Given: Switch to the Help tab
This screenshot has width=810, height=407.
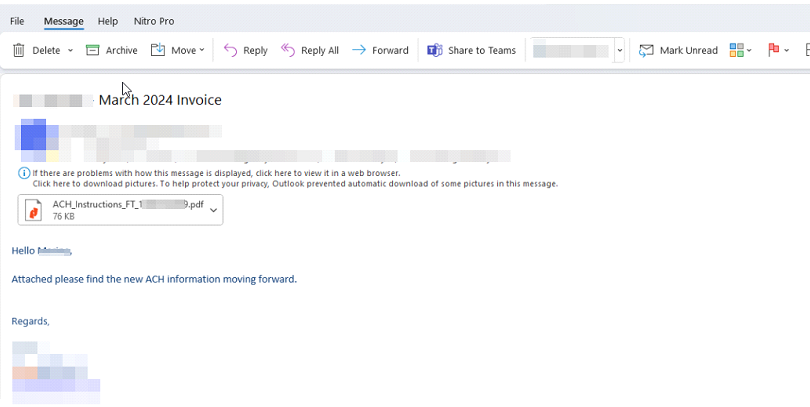Looking at the screenshot, I should [x=108, y=21].
